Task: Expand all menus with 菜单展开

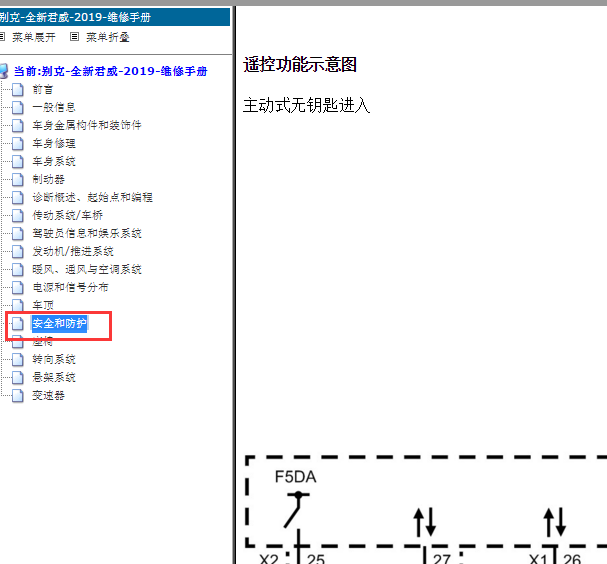Action: [34, 37]
